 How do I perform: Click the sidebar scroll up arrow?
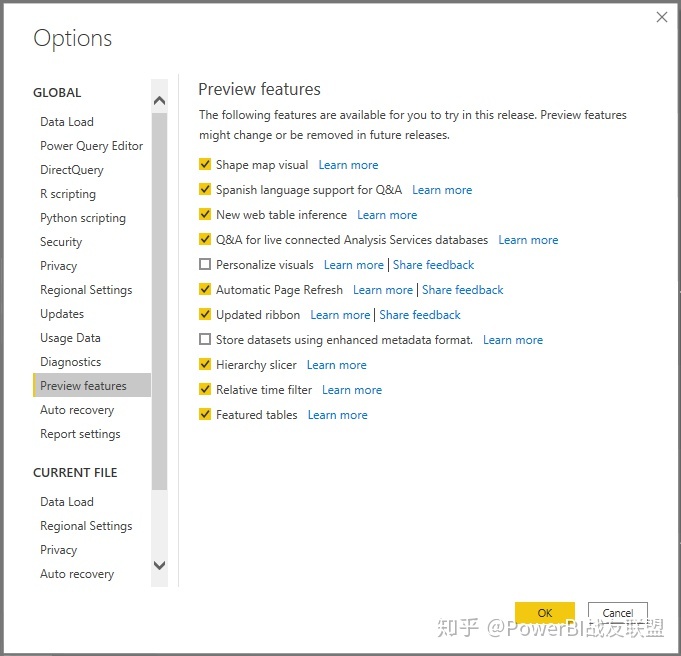[x=159, y=101]
